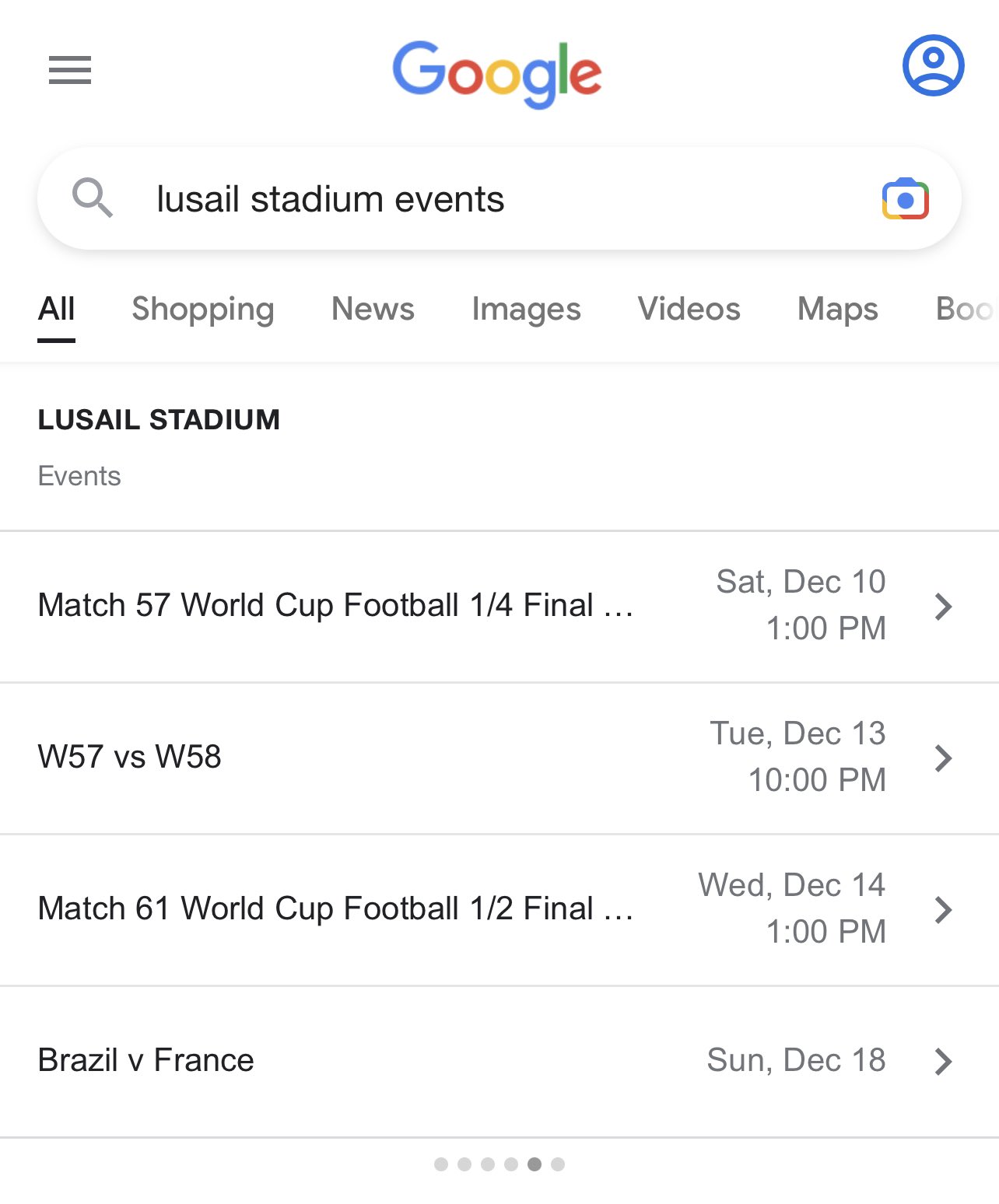999x1204 pixels.
Task: Open the hamburger menu
Action: point(70,70)
